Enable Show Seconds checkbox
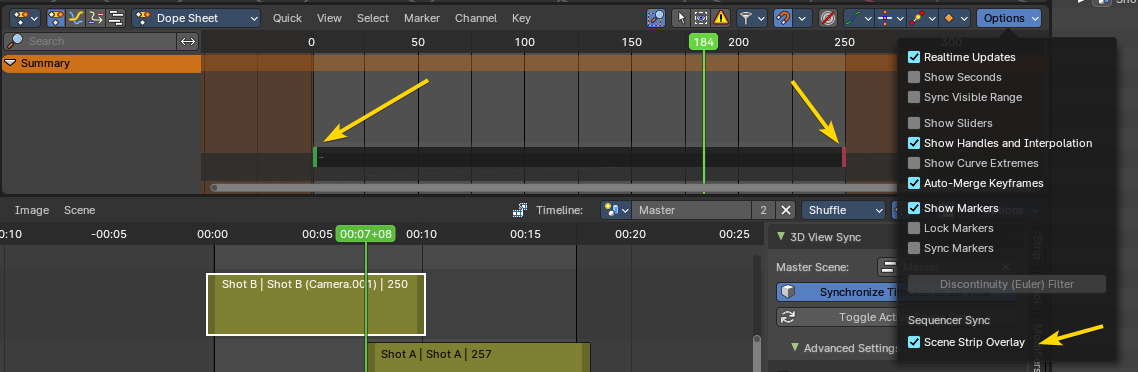The height and width of the screenshot is (372, 1138). 914,77
